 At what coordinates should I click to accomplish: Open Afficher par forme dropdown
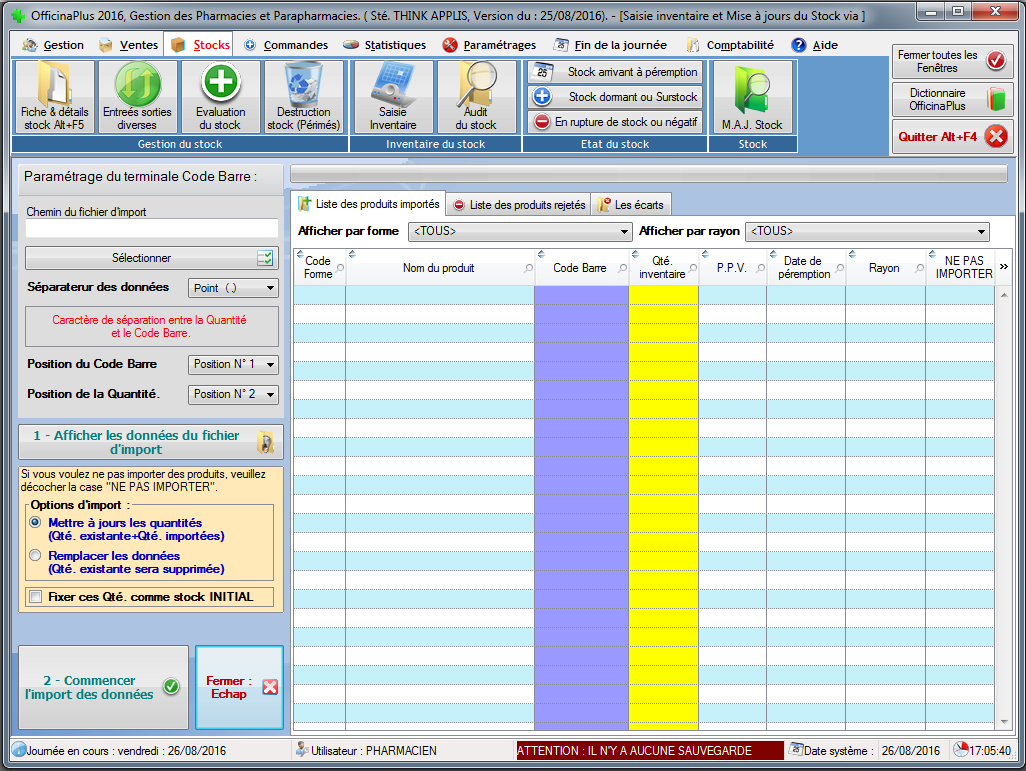click(x=519, y=232)
